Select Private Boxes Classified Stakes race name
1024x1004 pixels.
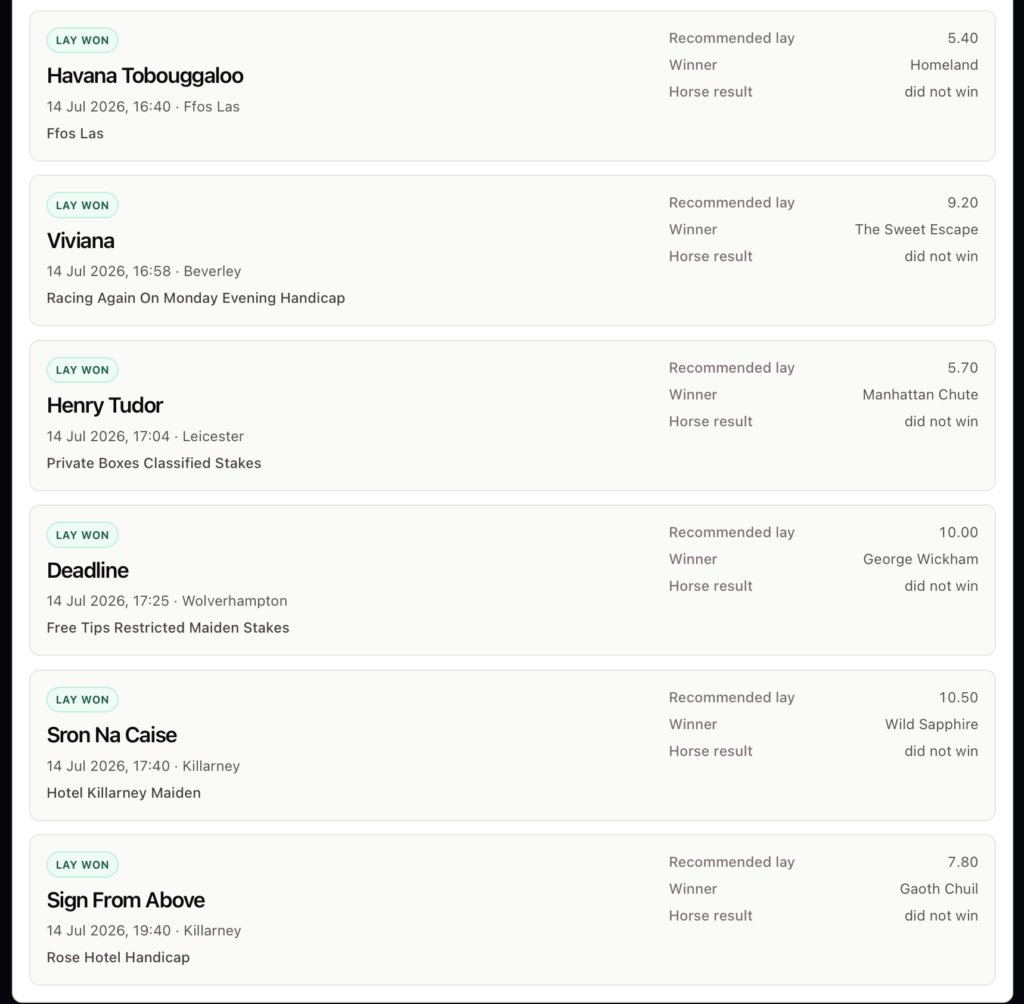pos(154,463)
